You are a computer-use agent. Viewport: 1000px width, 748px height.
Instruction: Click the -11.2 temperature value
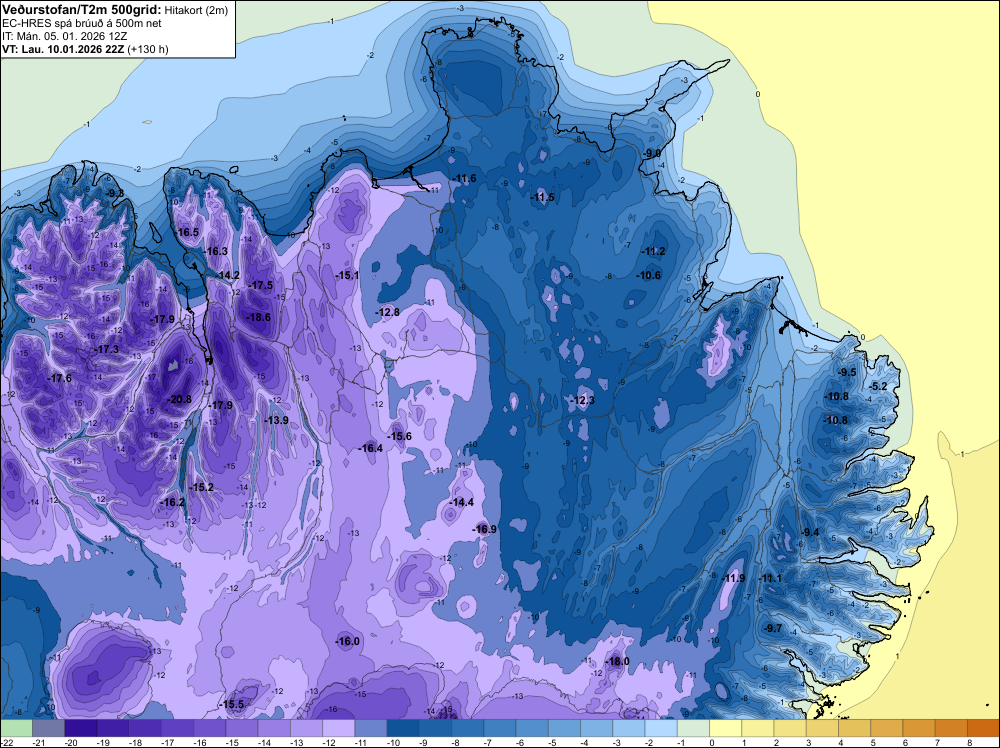pyautogui.click(x=654, y=251)
